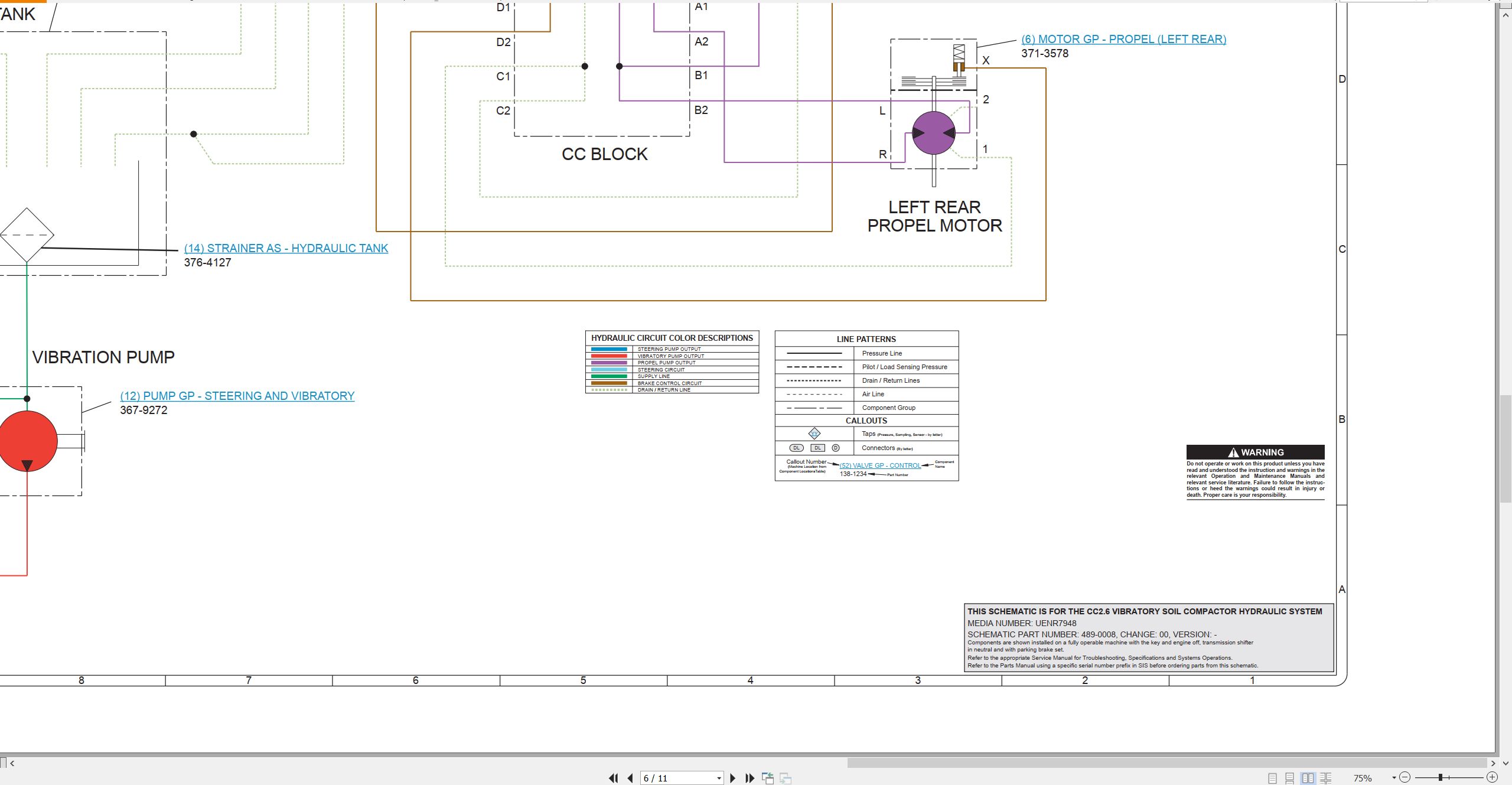Click the B2 port label
1512x785 pixels.
coord(701,110)
